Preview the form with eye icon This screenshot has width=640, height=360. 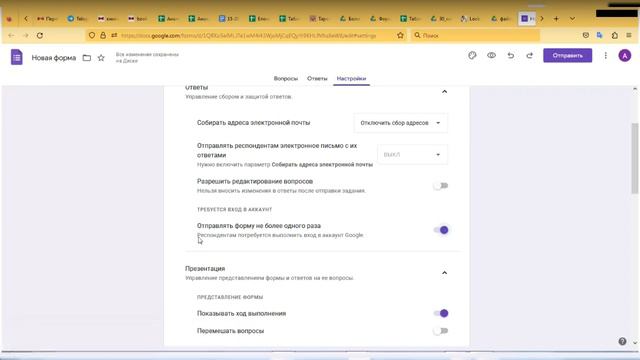[491, 56]
